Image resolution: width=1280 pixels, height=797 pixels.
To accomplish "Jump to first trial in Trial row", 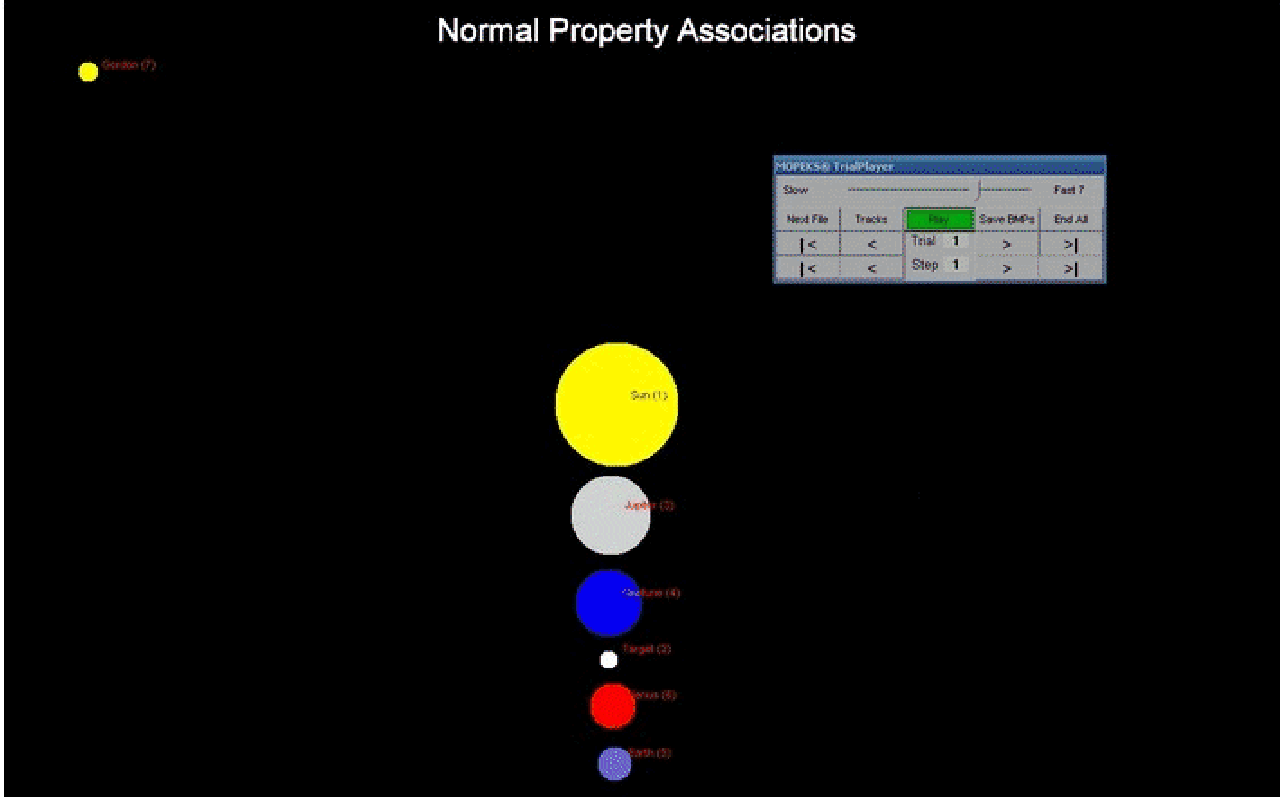I will pos(807,244).
